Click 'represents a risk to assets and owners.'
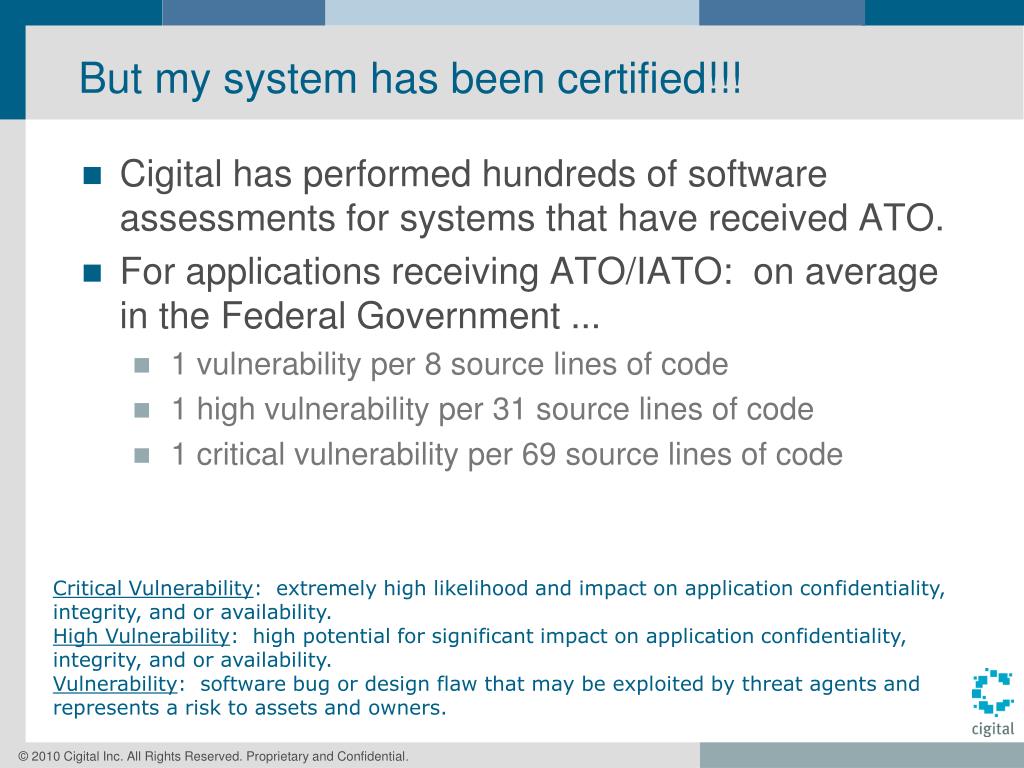The height and width of the screenshot is (768, 1024). pos(249,708)
